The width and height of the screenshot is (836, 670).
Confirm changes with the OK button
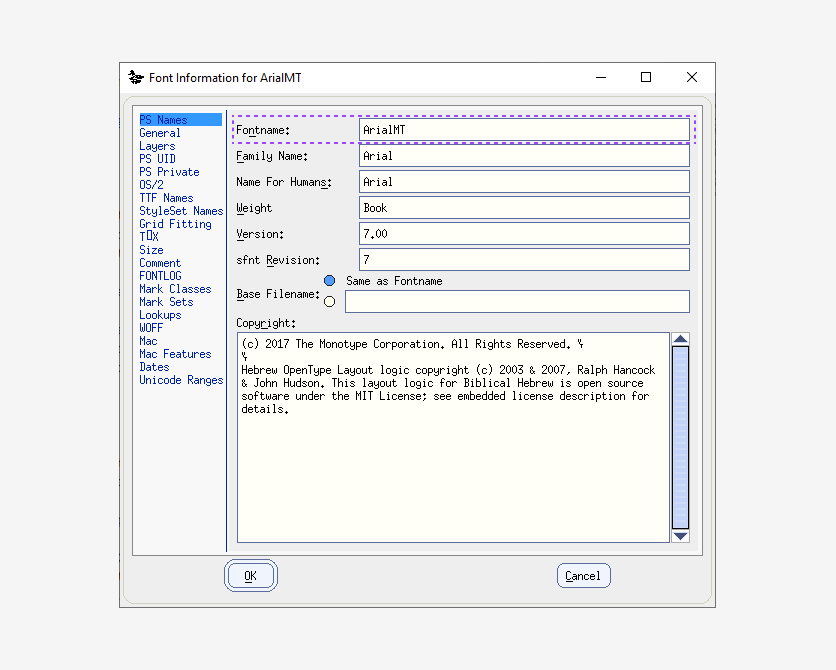pyautogui.click(x=250, y=575)
